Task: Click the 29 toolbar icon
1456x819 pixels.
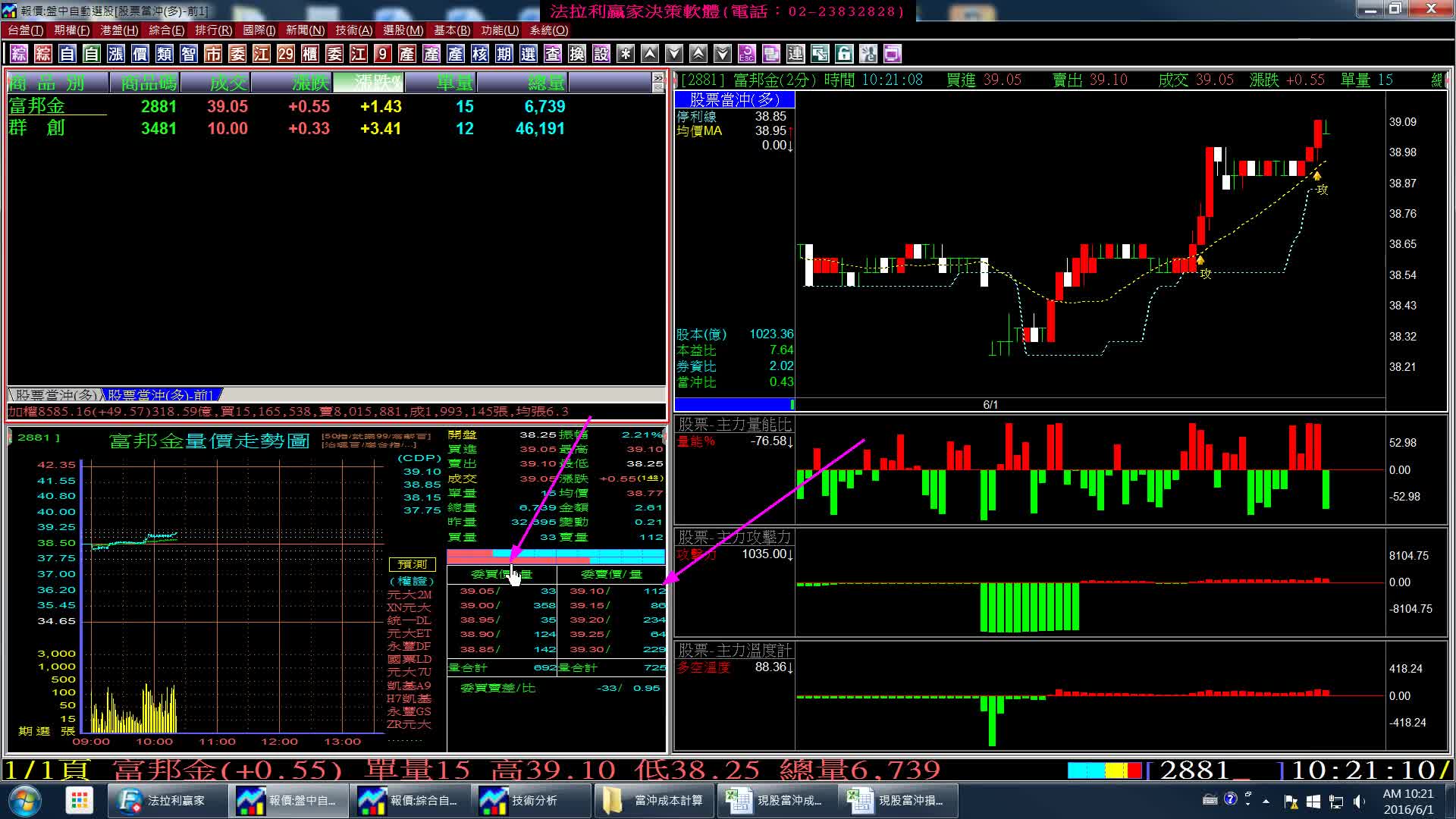Action: coord(286,54)
